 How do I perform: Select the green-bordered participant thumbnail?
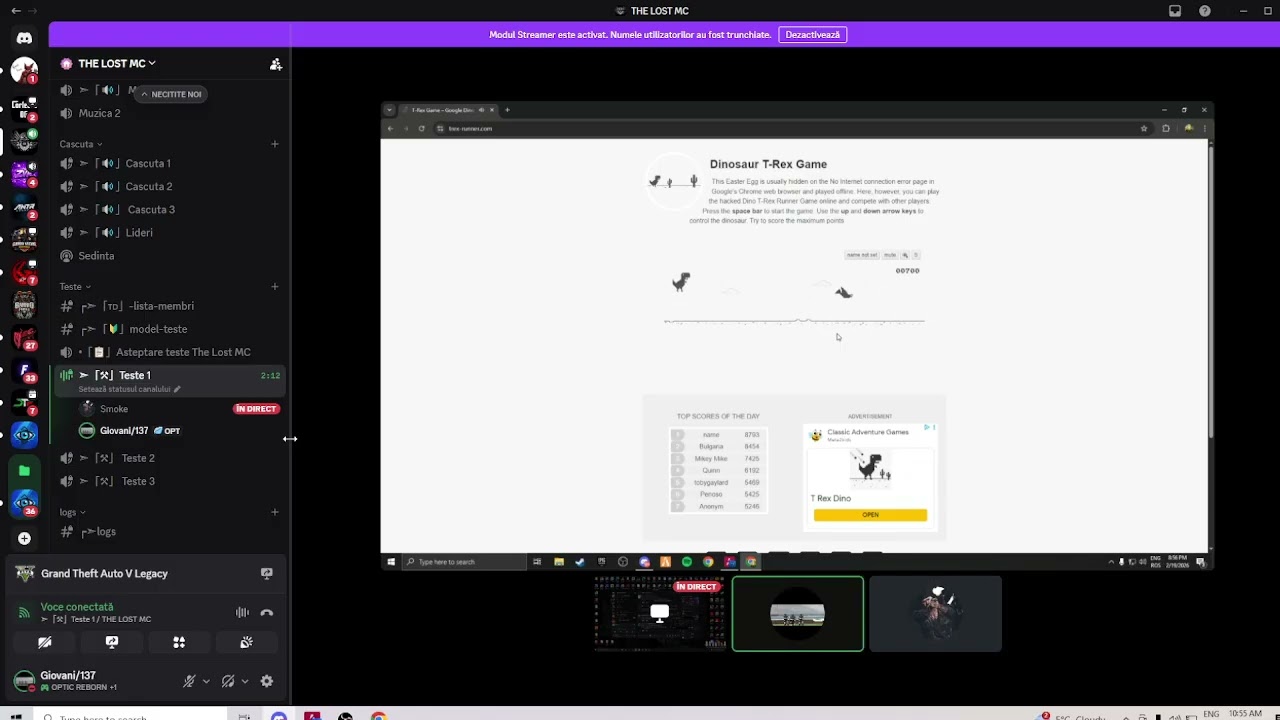click(798, 614)
